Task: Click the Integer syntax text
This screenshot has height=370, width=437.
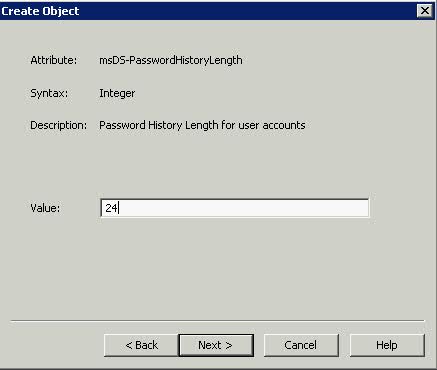Action: click(117, 93)
